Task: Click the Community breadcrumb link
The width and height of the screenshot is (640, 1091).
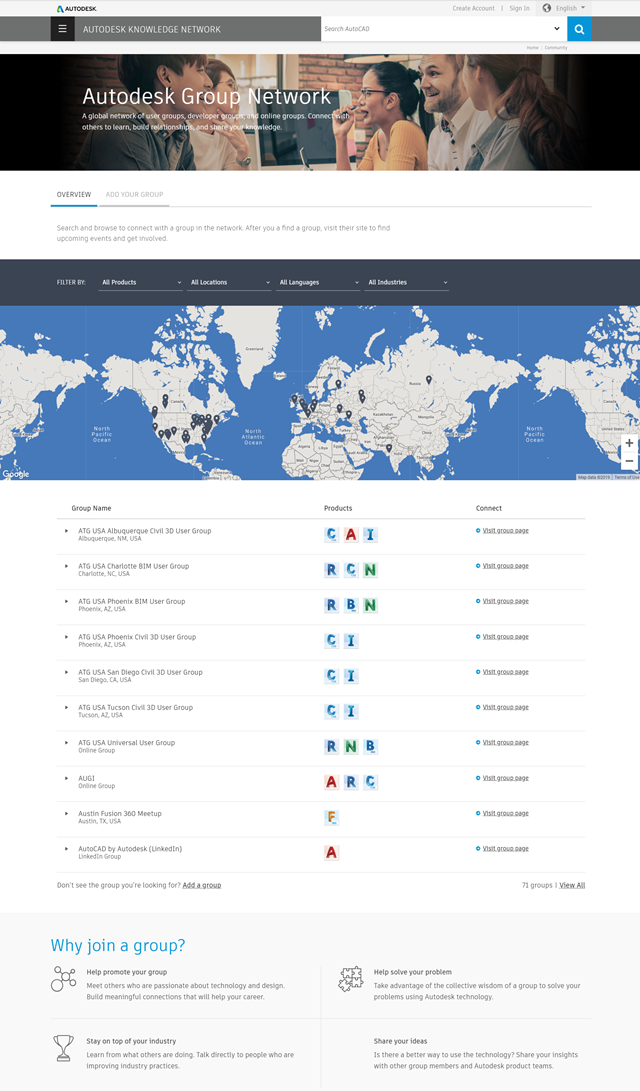Action: coord(556,47)
